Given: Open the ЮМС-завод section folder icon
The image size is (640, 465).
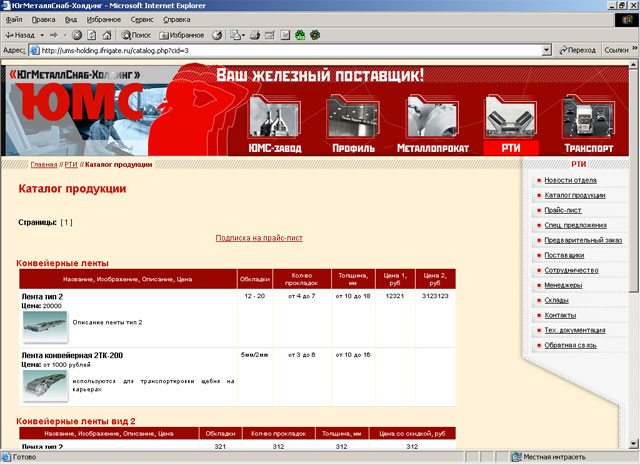Looking at the screenshot, I should (x=275, y=116).
